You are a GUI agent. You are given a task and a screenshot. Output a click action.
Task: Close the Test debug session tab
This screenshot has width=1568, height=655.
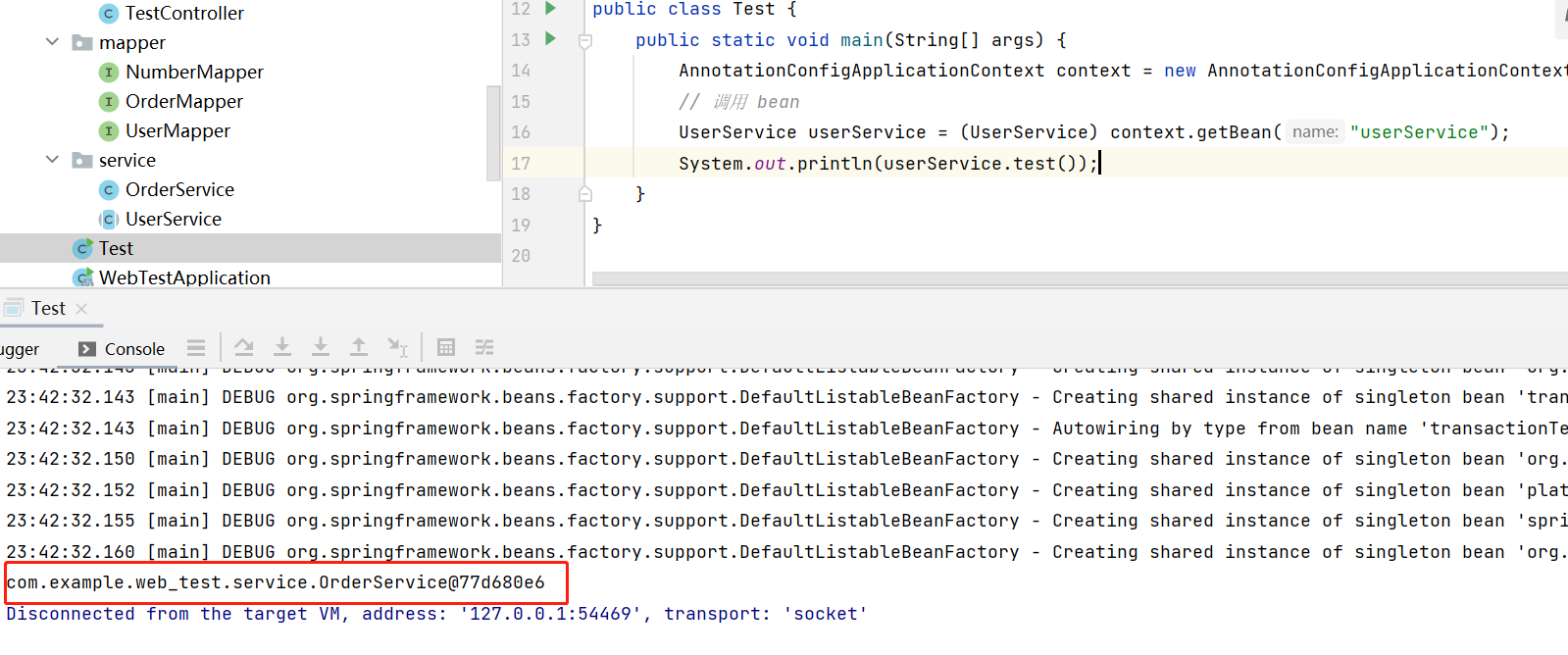(81, 309)
